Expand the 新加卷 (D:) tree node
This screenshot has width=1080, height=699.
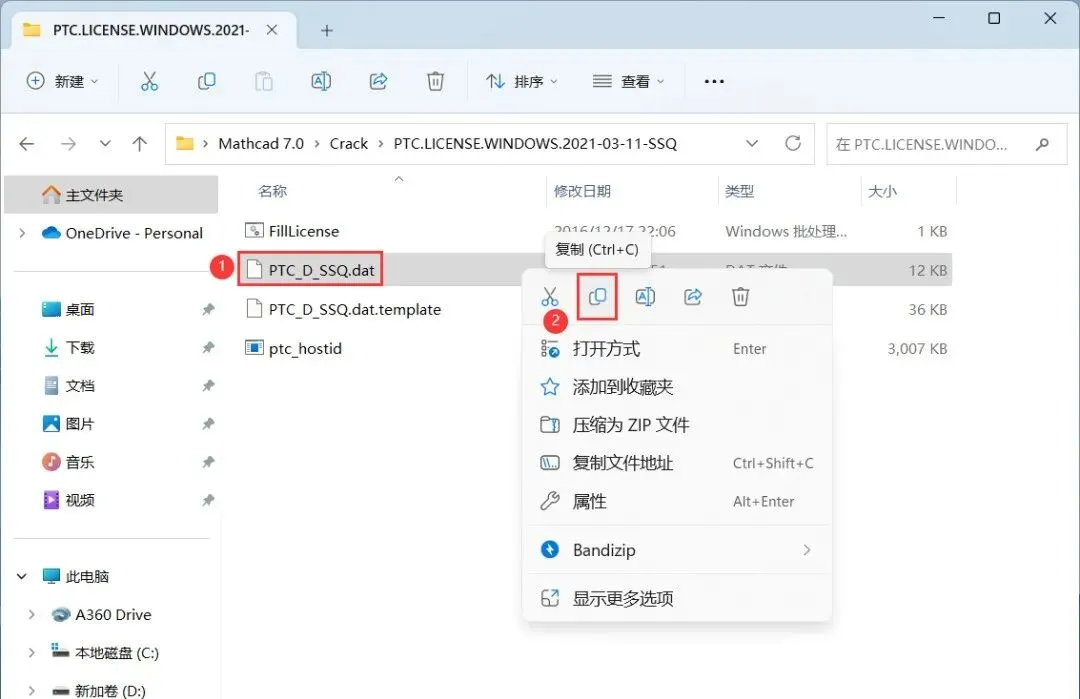pos(31,690)
